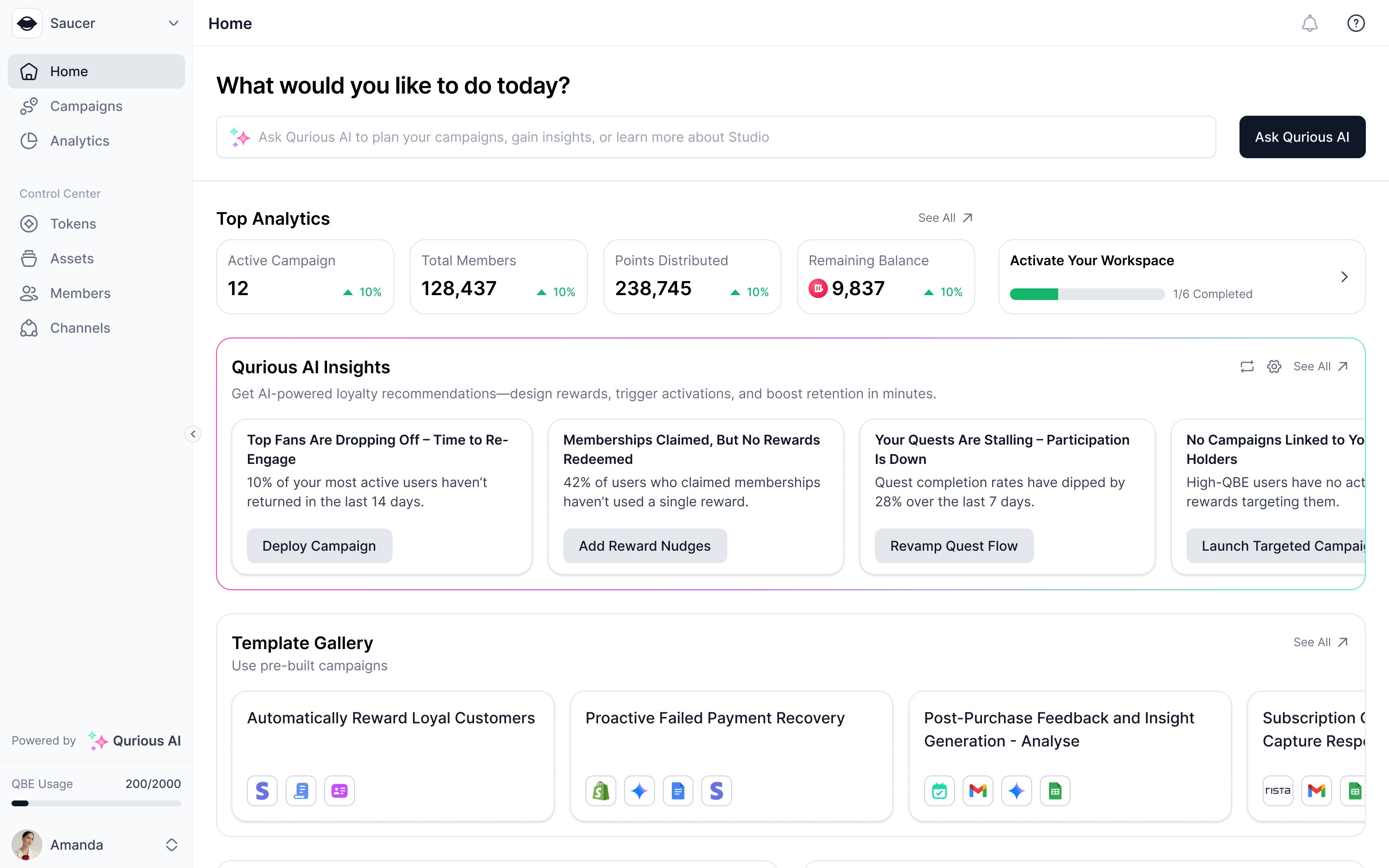Viewport: 1389px width, 868px height.
Task: Expand the Amanda account switcher arrows
Action: coord(171,844)
